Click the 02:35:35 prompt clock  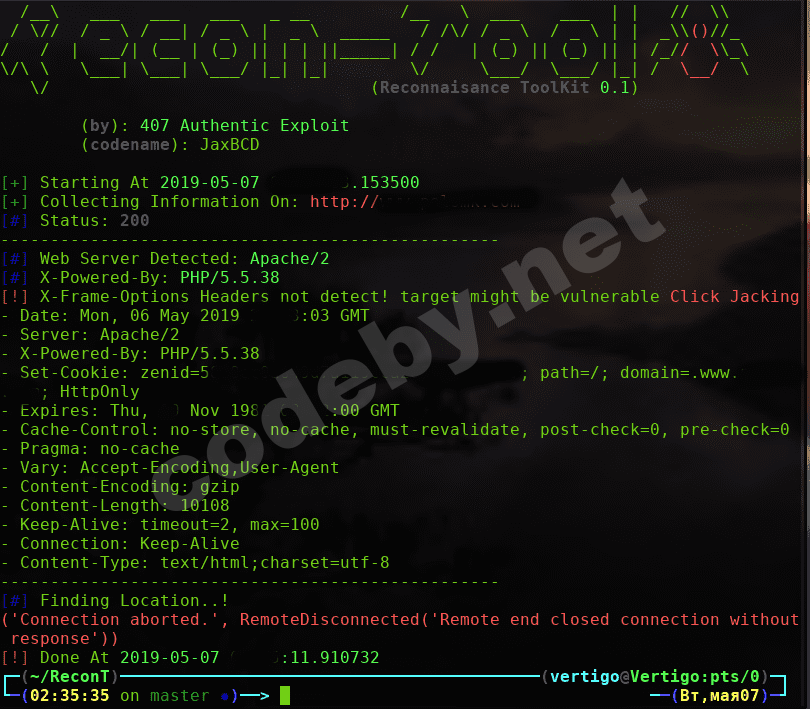[70, 696]
